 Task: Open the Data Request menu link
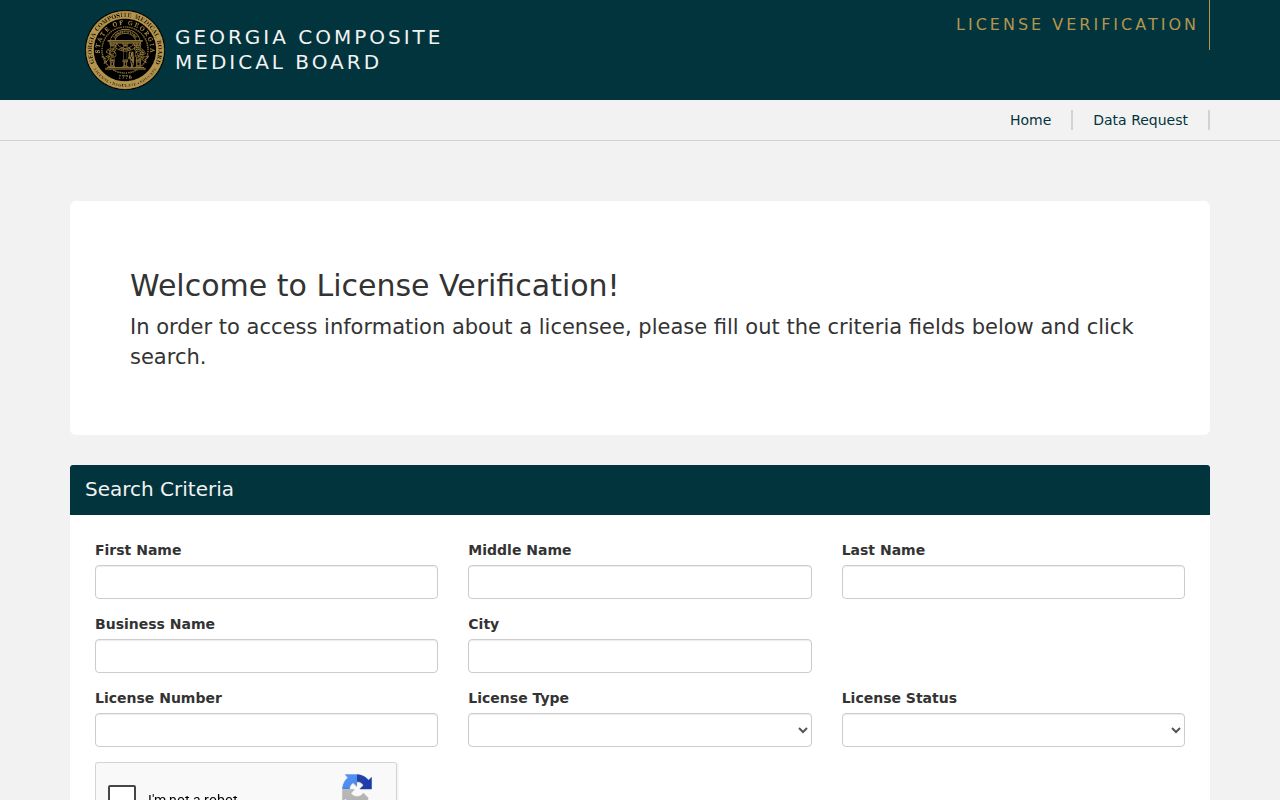pyautogui.click(x=1140, y=120)
